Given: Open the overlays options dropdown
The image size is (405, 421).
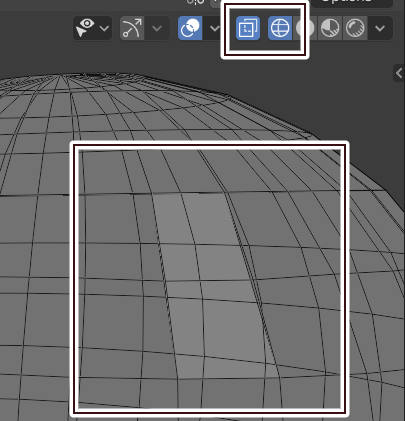Looking at the screenshot, I should pyautogui.click(x=215, y=28).
